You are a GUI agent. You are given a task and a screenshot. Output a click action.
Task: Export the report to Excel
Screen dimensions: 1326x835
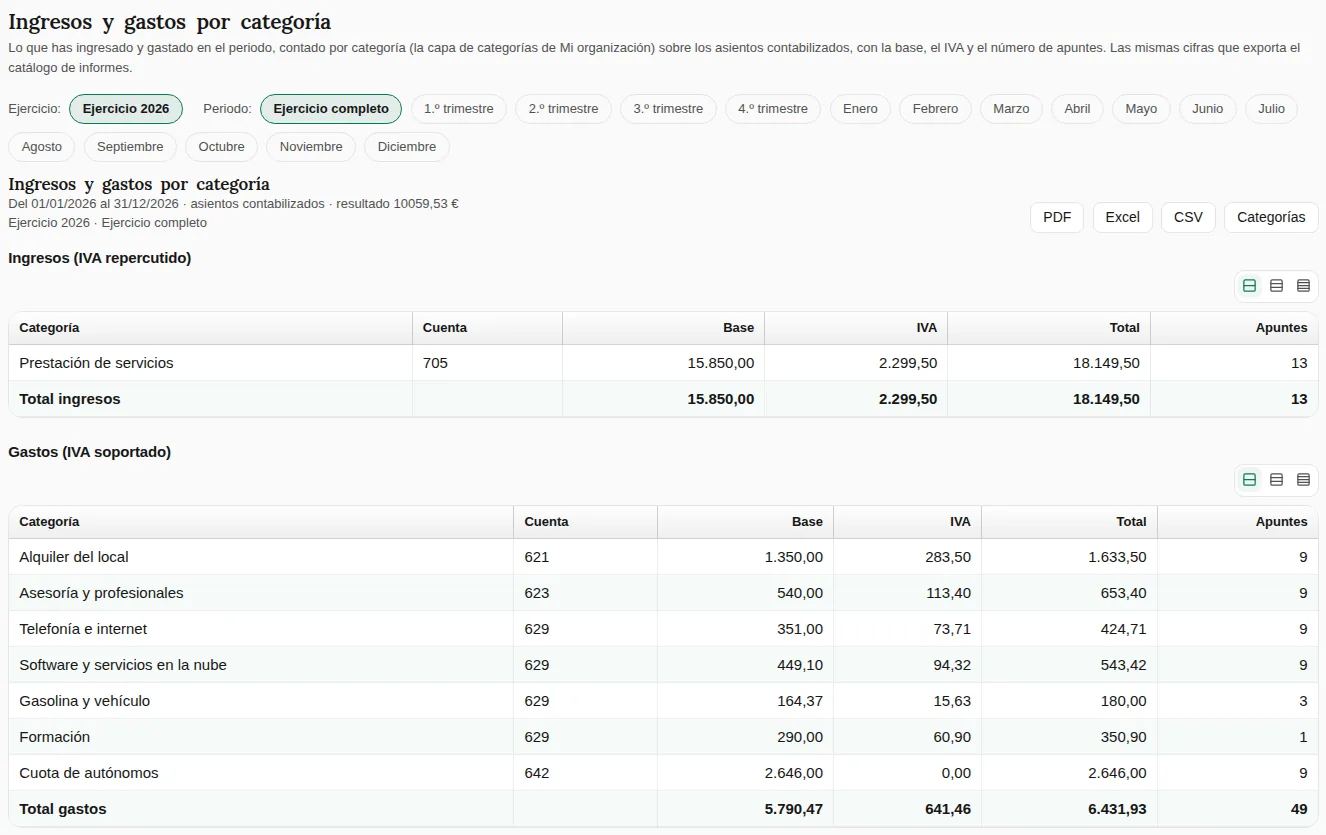click(1122, 217)
